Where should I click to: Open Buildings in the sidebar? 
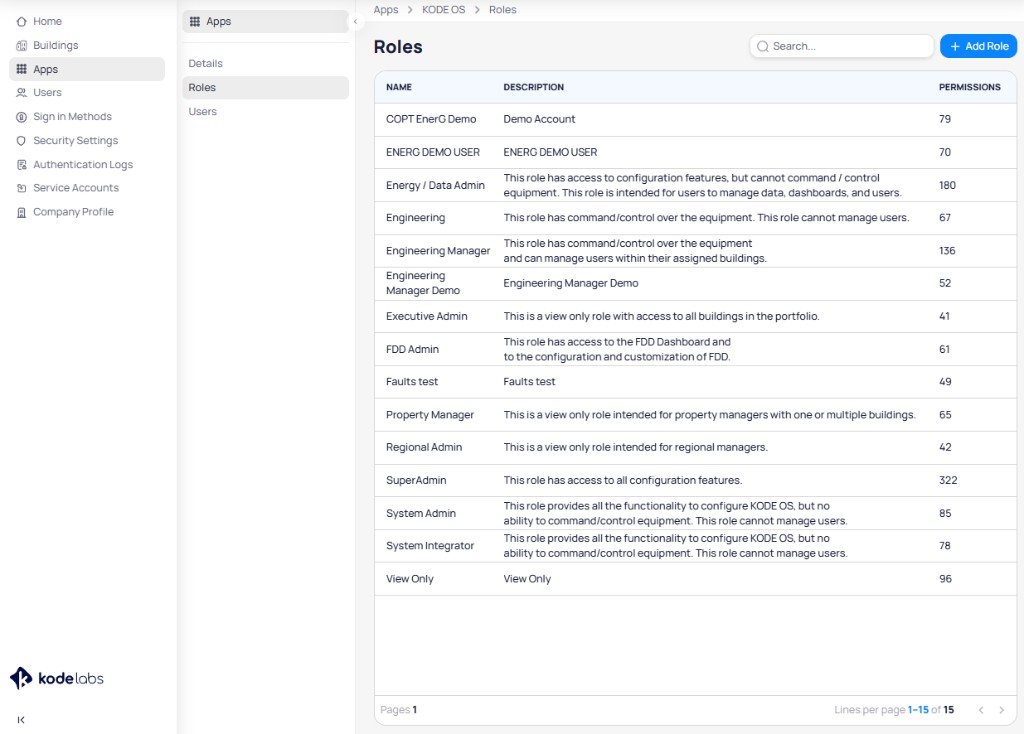87,46
